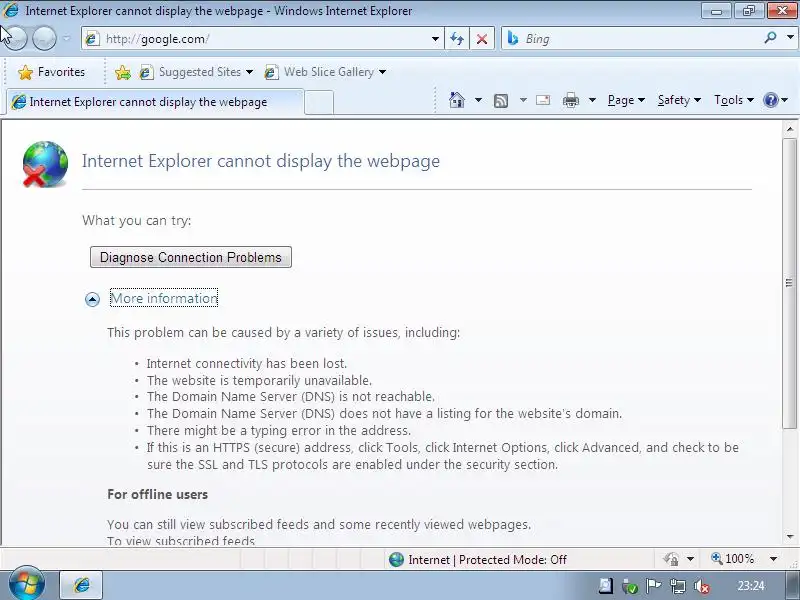Click the error page heading text
Screen dimensions: 800x600
pyautogui.click(x=261, y=161)
